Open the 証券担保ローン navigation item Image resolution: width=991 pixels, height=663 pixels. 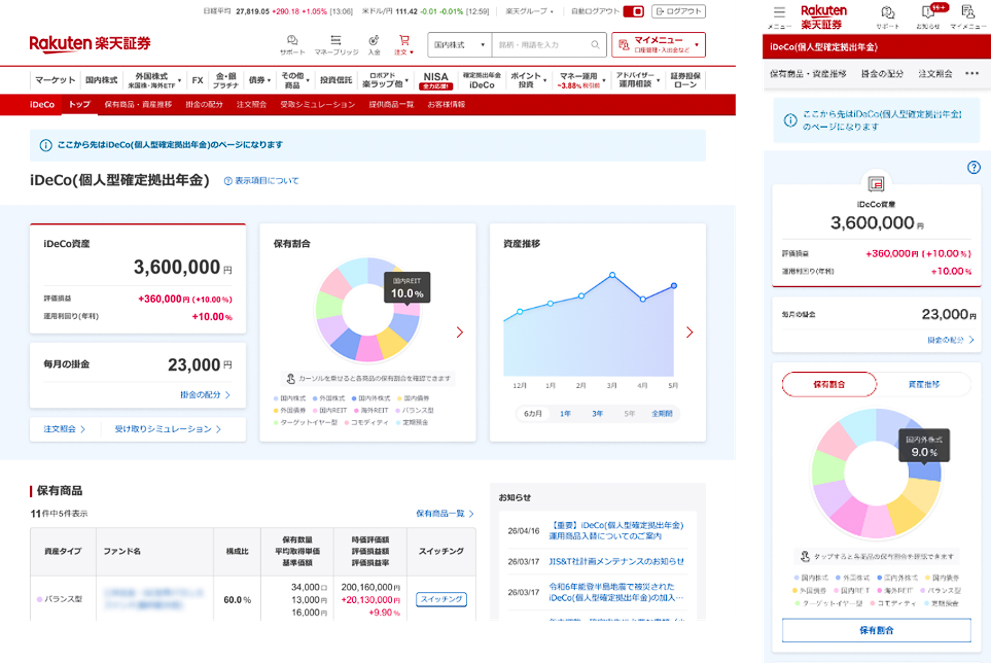(x=685, y=80)
